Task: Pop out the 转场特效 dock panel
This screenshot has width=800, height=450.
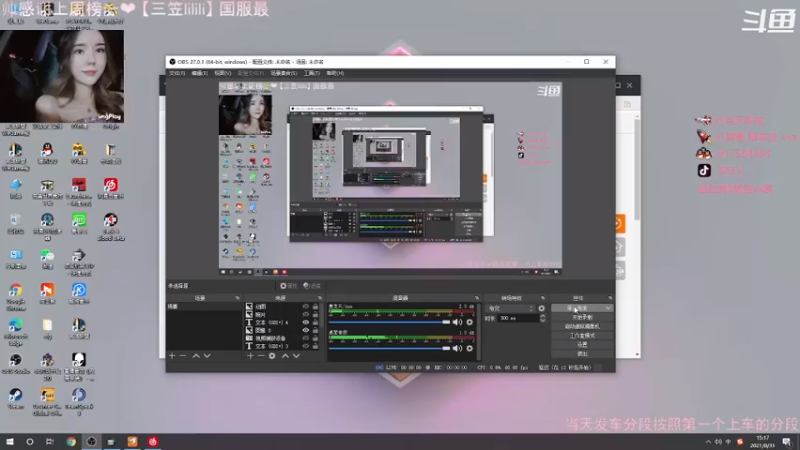Action: click(x=542, y=298)
